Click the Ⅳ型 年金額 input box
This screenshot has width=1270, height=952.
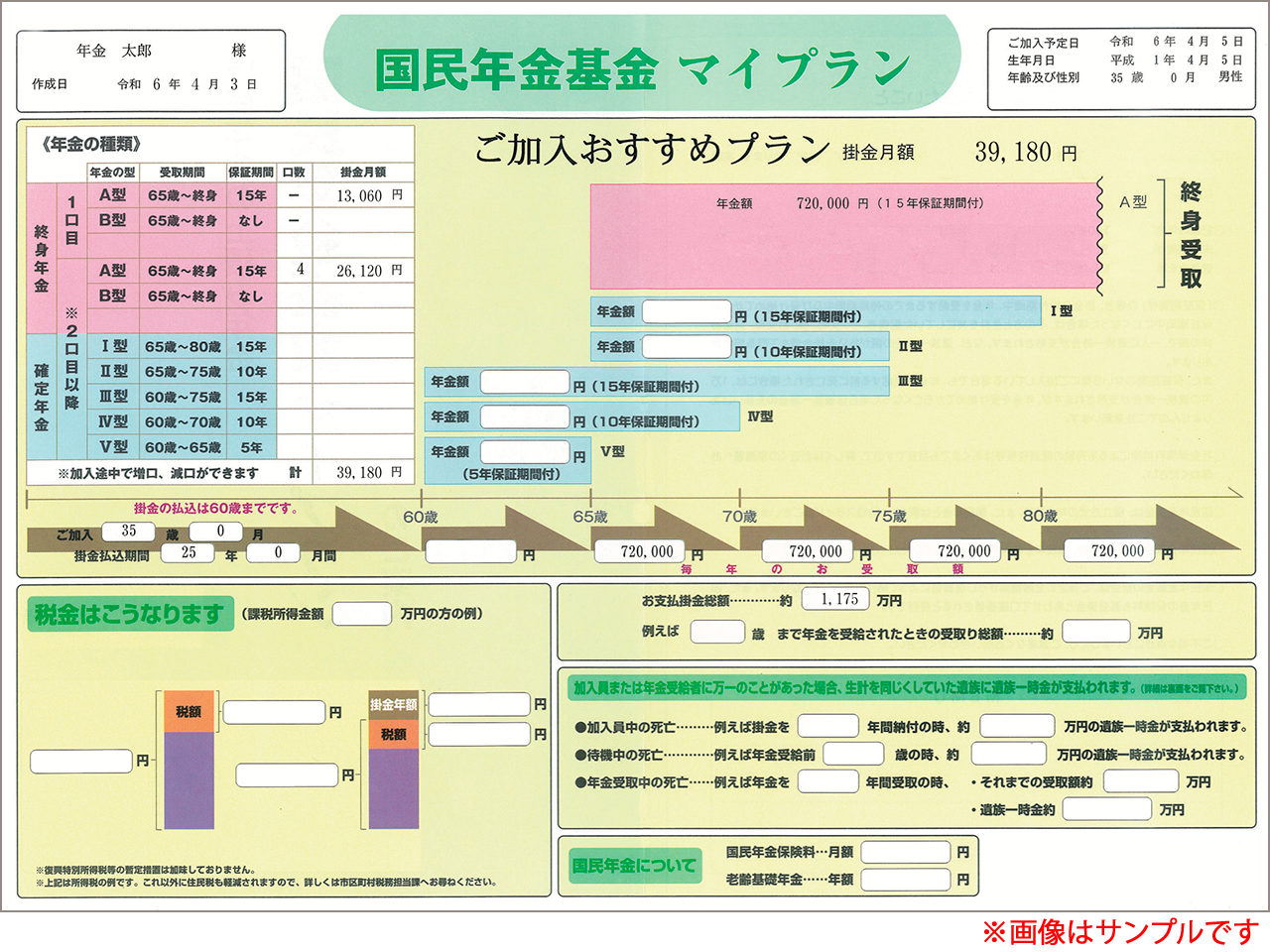click(525, 416)
